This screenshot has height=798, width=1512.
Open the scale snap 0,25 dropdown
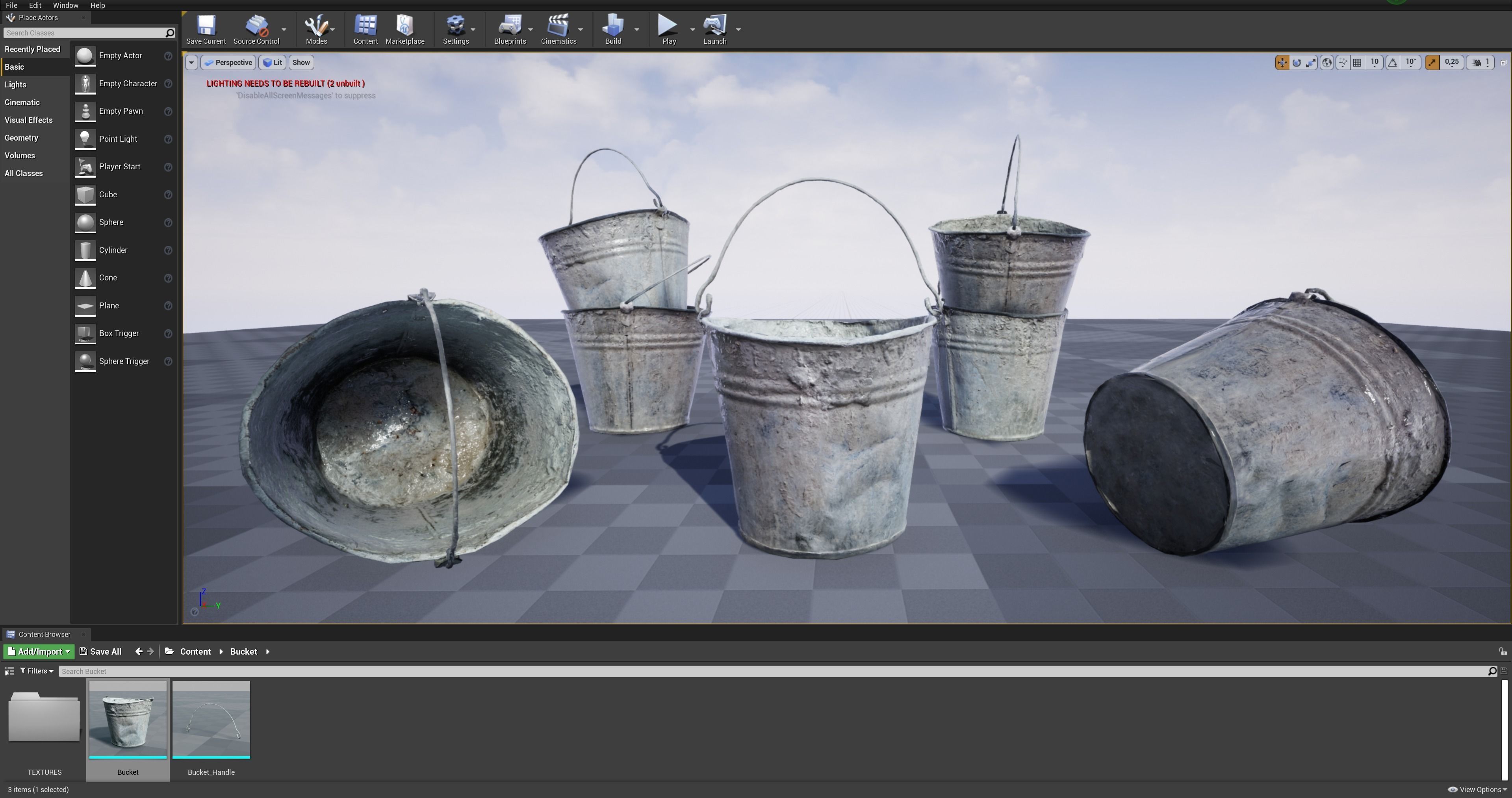coord(1451,63)
